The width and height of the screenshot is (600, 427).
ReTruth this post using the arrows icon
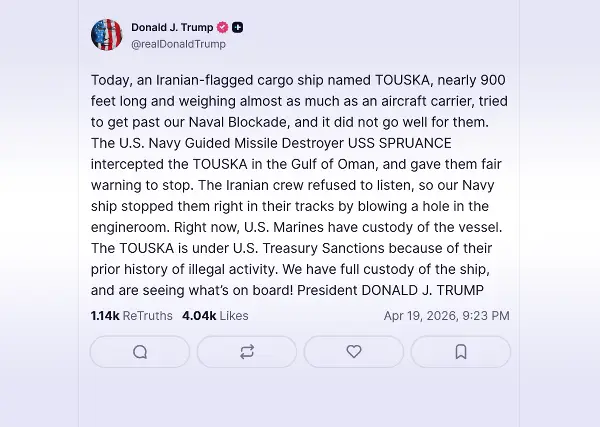[247, 352]
